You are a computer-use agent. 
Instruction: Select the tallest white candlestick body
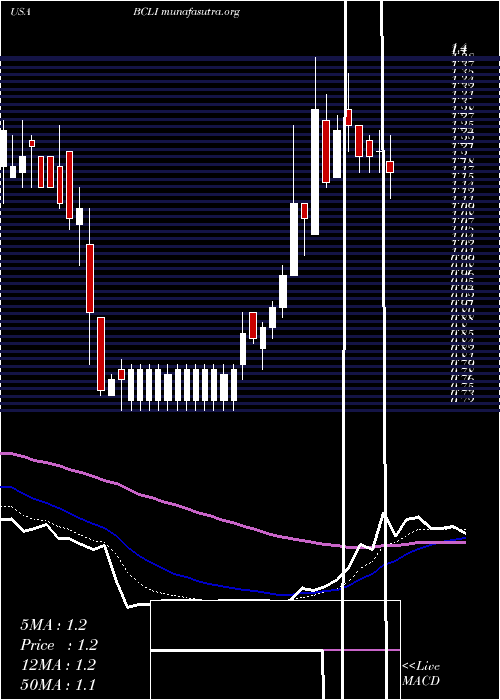pos(315,172)
